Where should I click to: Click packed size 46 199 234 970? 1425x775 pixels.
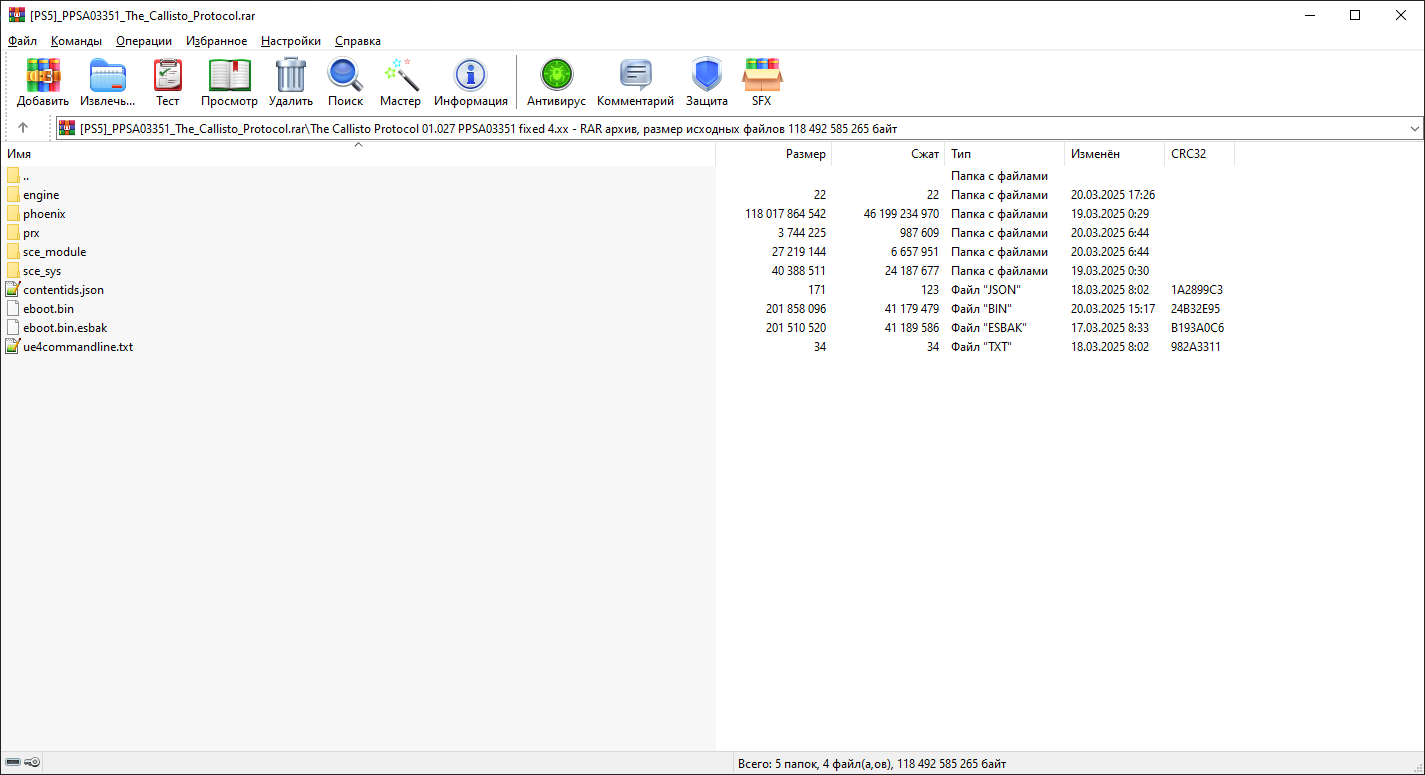click(901, 214)
